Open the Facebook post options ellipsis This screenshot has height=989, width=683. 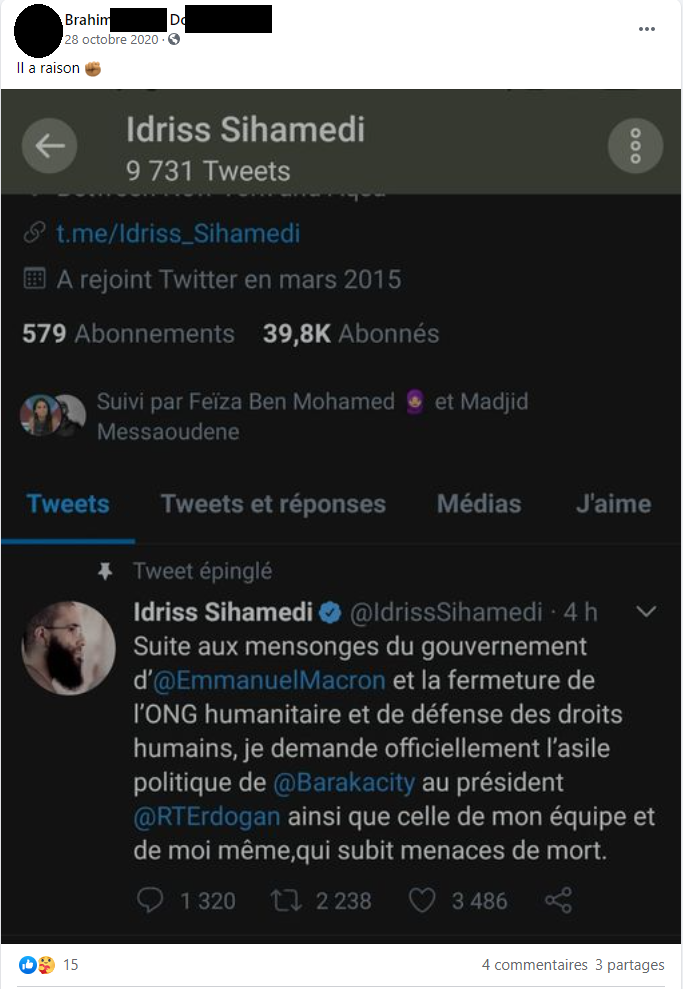pyautogui.click(x=647, y=29)
